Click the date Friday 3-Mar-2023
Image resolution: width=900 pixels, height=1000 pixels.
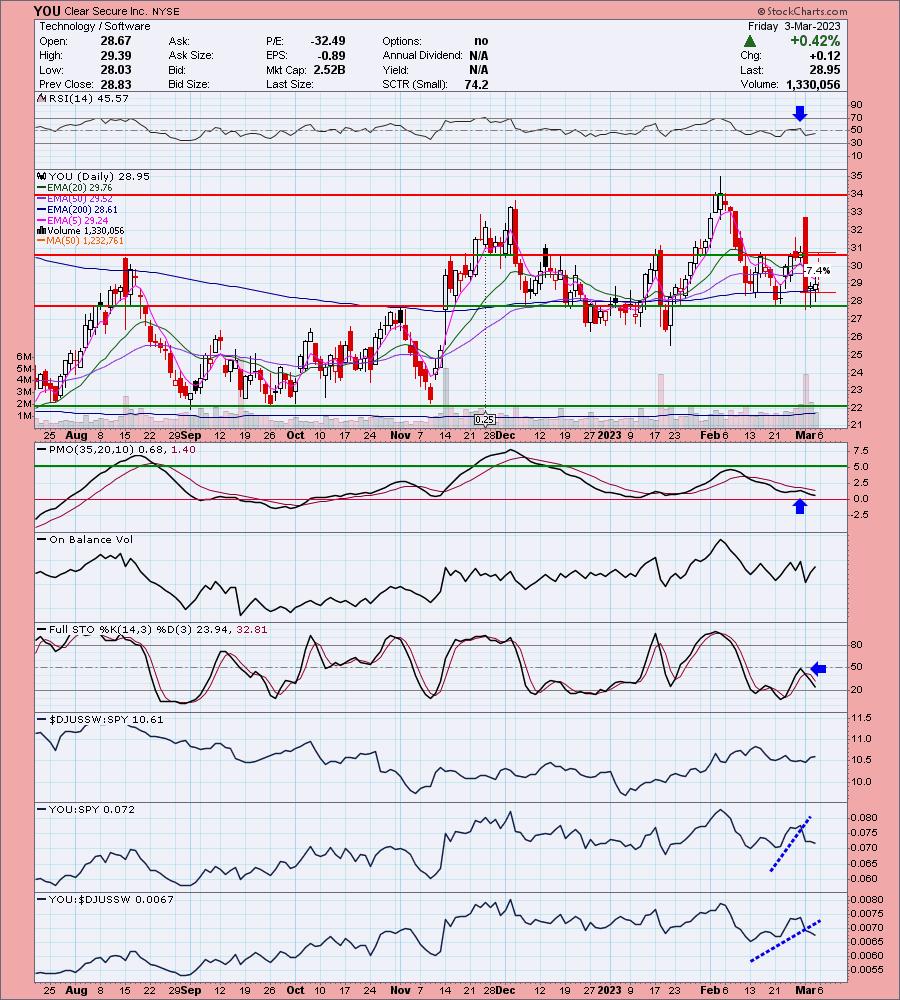tap(794, 26)
